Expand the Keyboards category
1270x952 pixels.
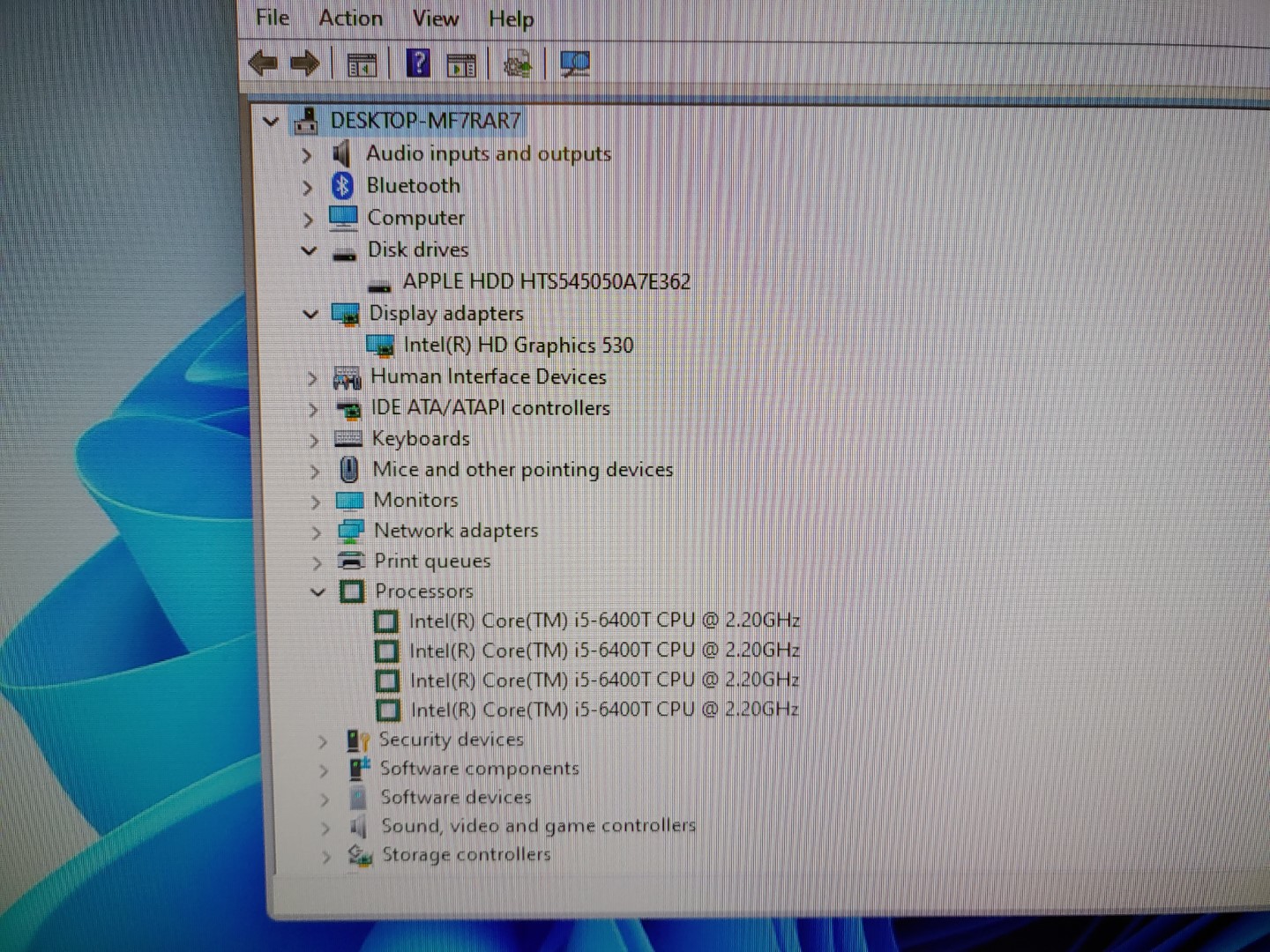314,441
